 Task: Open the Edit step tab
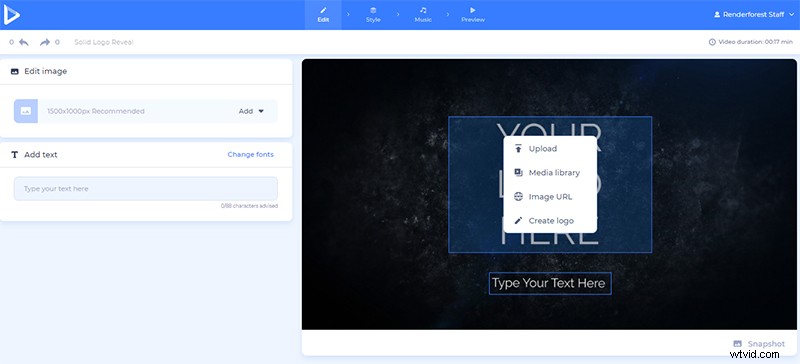click(323, 15)
